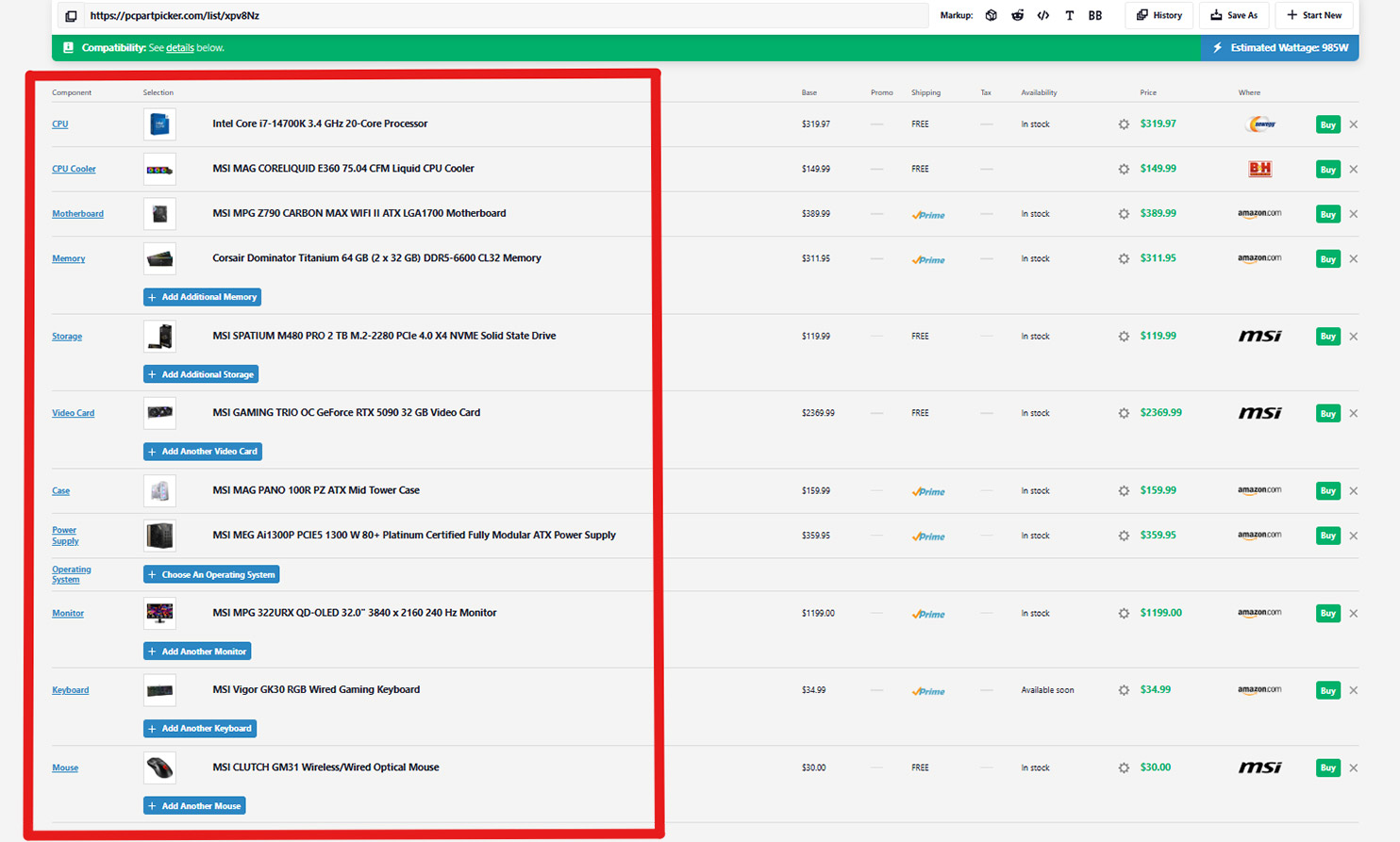Screen dimensions: 1400x842
Task: Buy the MSI MPG 322URX monitor
Action: (1327, 614)
